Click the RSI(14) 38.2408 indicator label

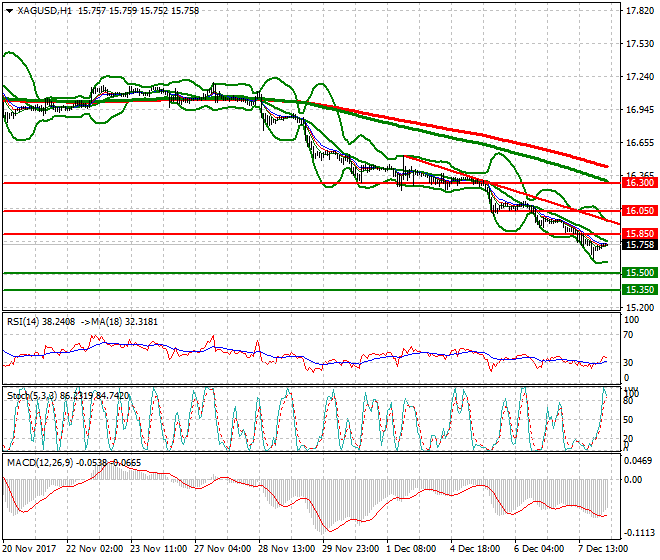click(x=41, y=322)
